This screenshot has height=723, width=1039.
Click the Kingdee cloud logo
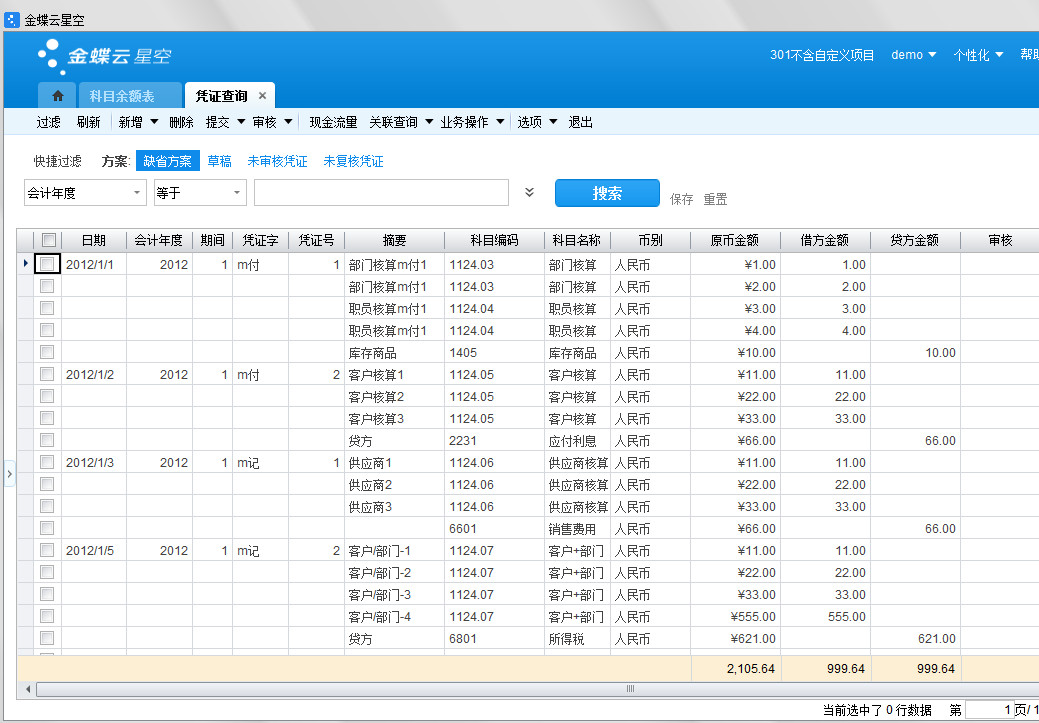point(104,56)
